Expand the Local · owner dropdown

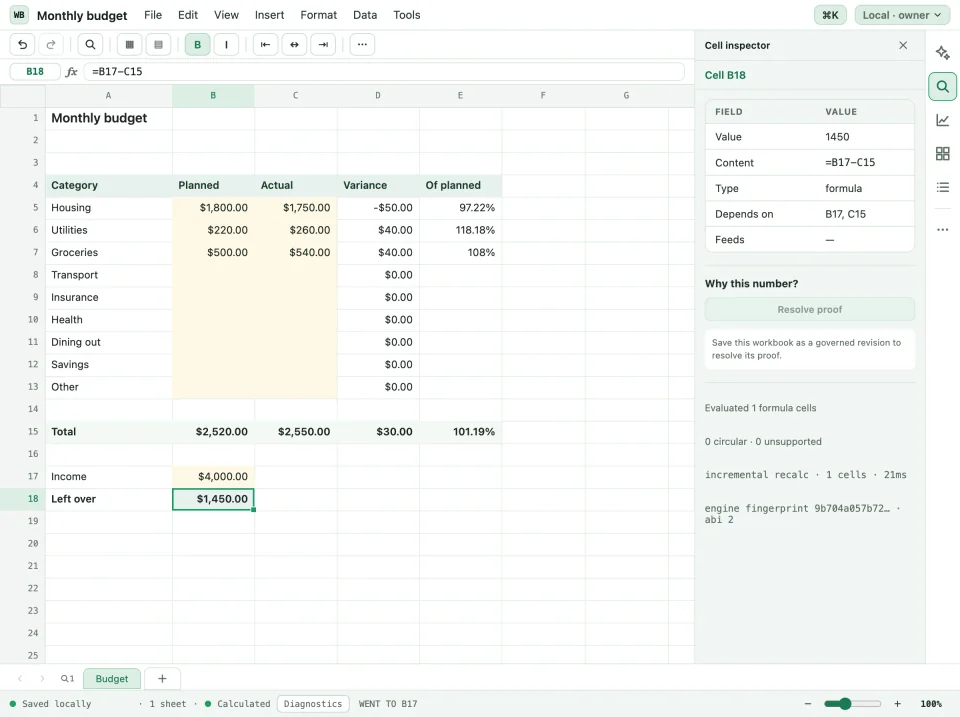click(901, 15)
